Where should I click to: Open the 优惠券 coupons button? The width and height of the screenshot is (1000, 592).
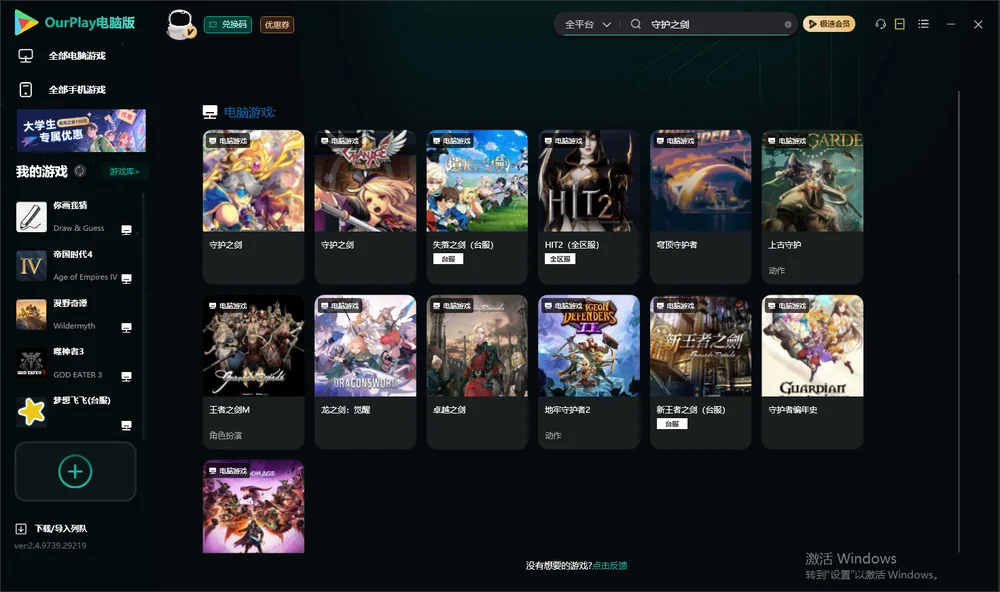[x=277, y=25]
